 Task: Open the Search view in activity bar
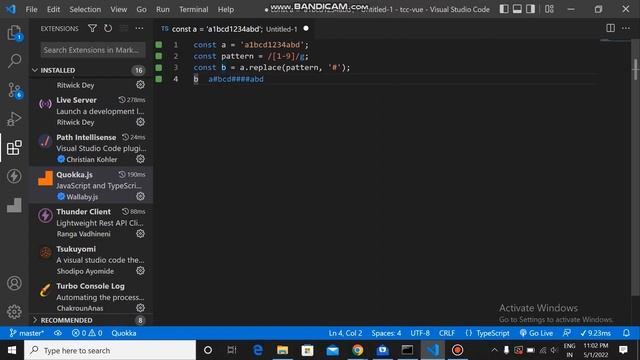(14, 61)
